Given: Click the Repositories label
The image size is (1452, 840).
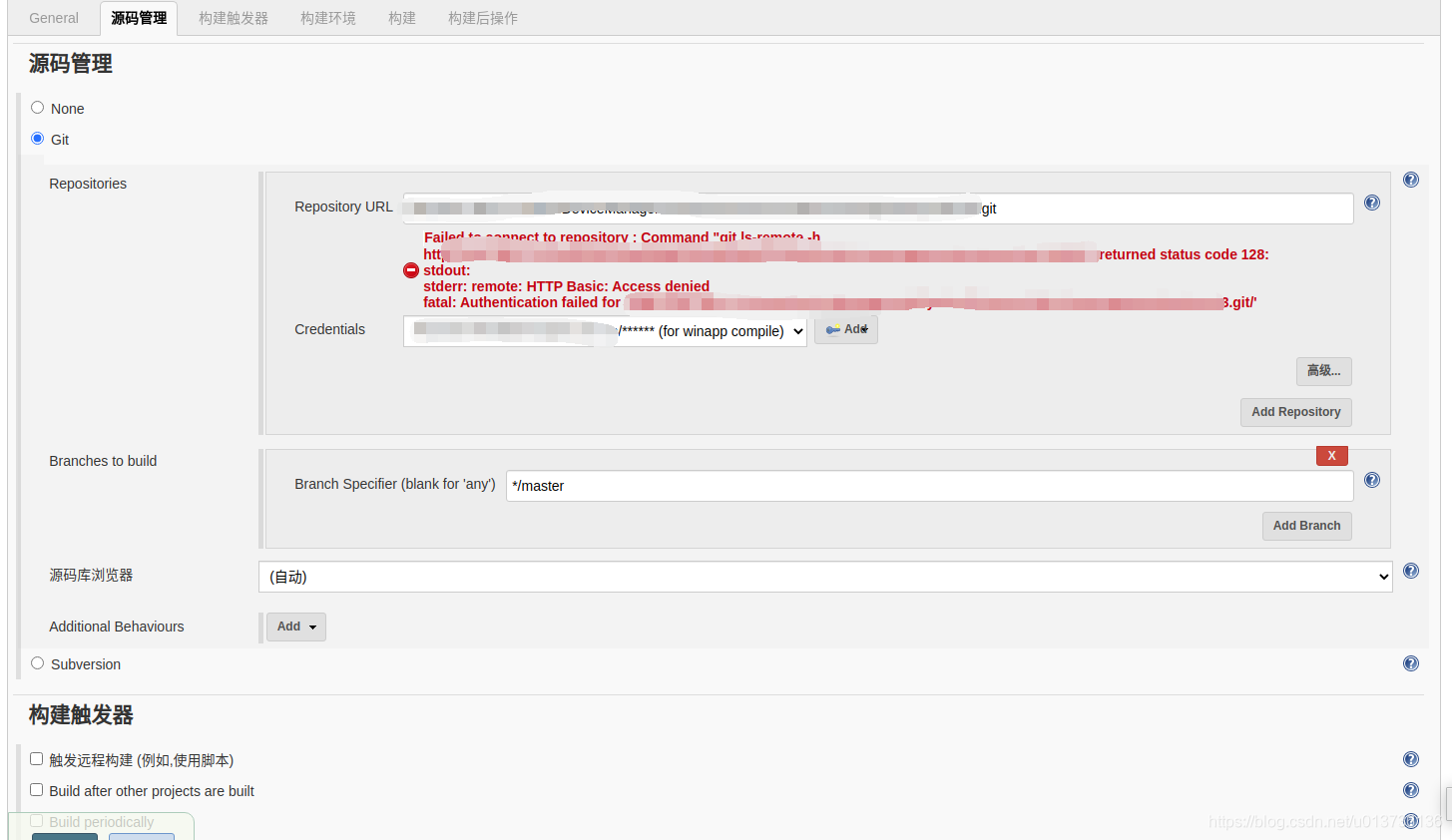Looking at the screenshot, I should point(88,184).
